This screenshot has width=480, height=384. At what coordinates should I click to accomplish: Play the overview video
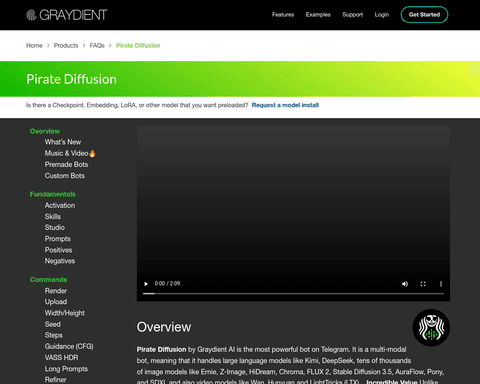tap(146, 284)
